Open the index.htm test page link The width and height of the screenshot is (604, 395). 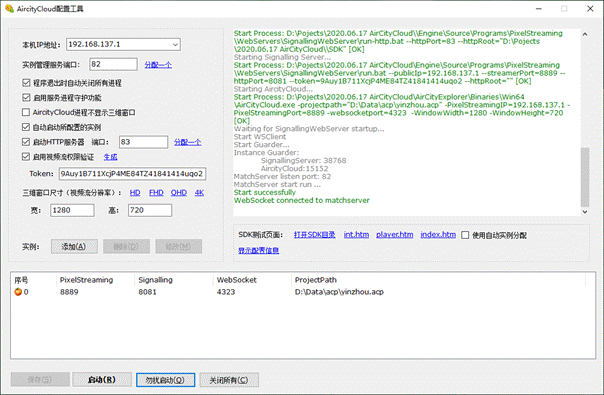[x=438, y=235]
